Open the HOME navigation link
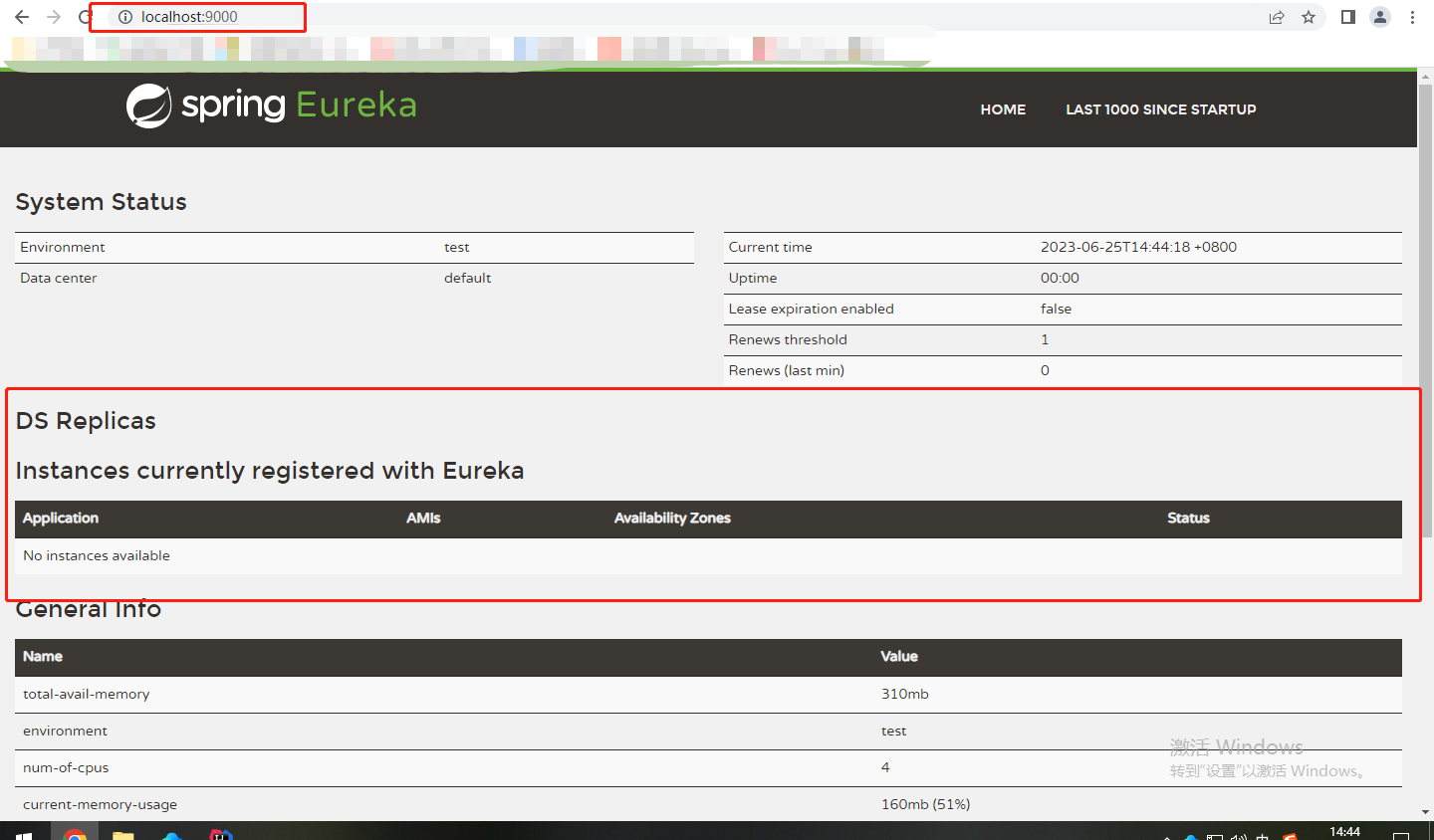1434x840 pixels. pos(1003,109)
